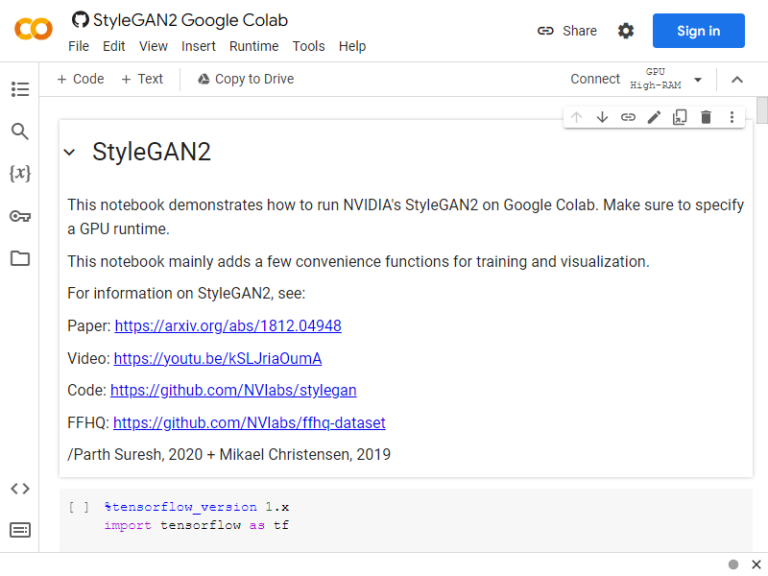Open more cell actions three-dot menu
Image resolution: width=768 pixels, height=576 pixels.
732,117
